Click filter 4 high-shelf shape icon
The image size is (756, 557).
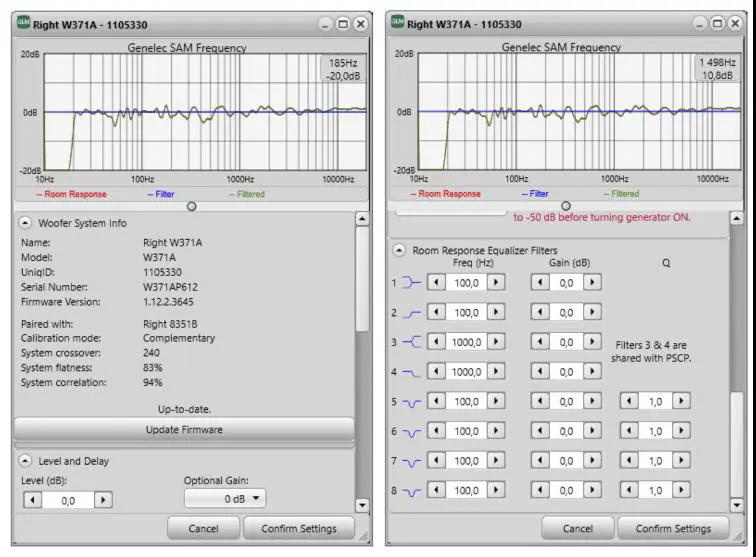coord(411,372)
